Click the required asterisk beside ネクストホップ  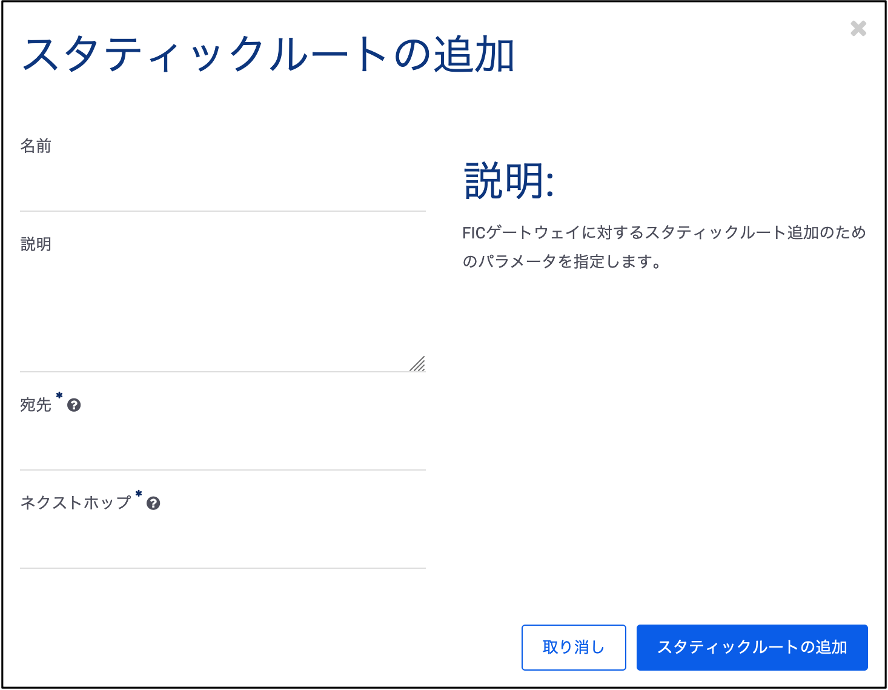(x=138, y=494)
